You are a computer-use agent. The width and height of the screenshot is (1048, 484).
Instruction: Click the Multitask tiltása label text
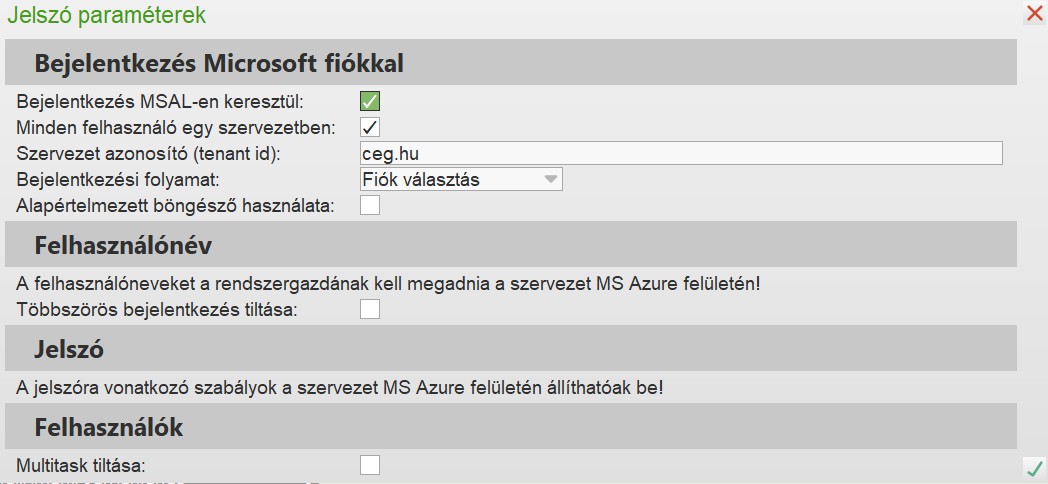(x=82, y=465)
